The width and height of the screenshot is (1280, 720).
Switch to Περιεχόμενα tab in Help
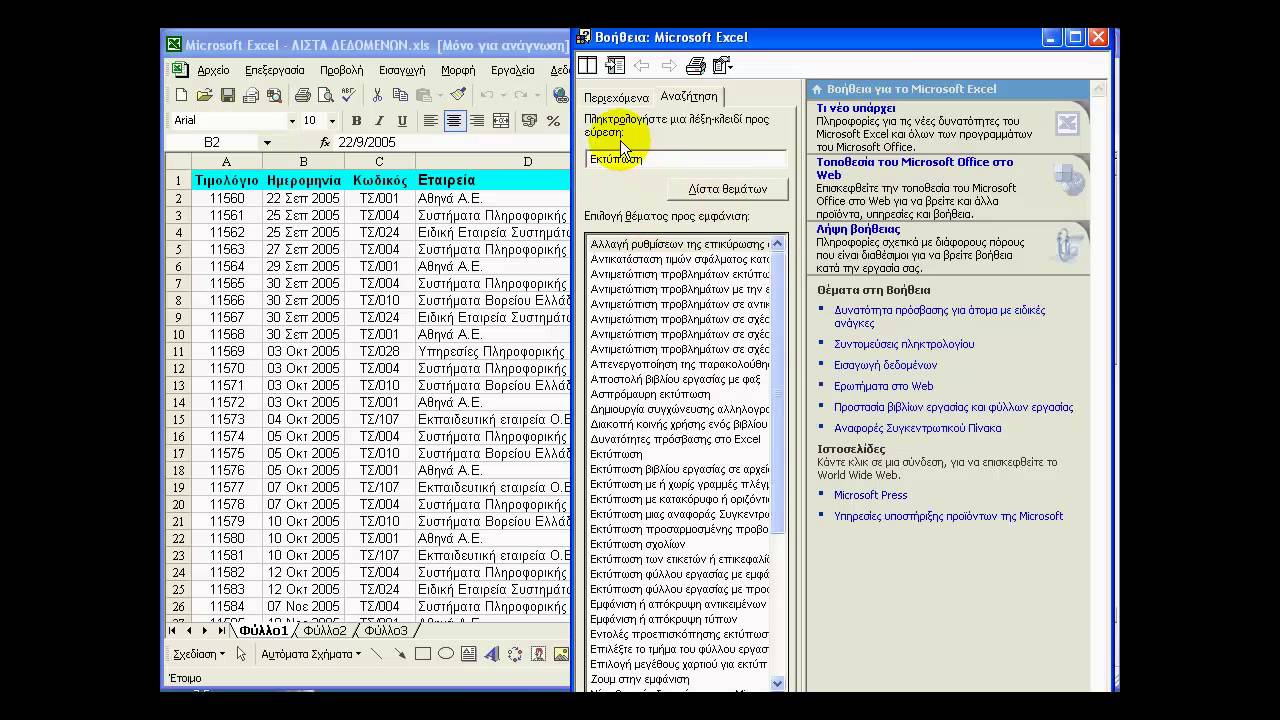[617, 98]
